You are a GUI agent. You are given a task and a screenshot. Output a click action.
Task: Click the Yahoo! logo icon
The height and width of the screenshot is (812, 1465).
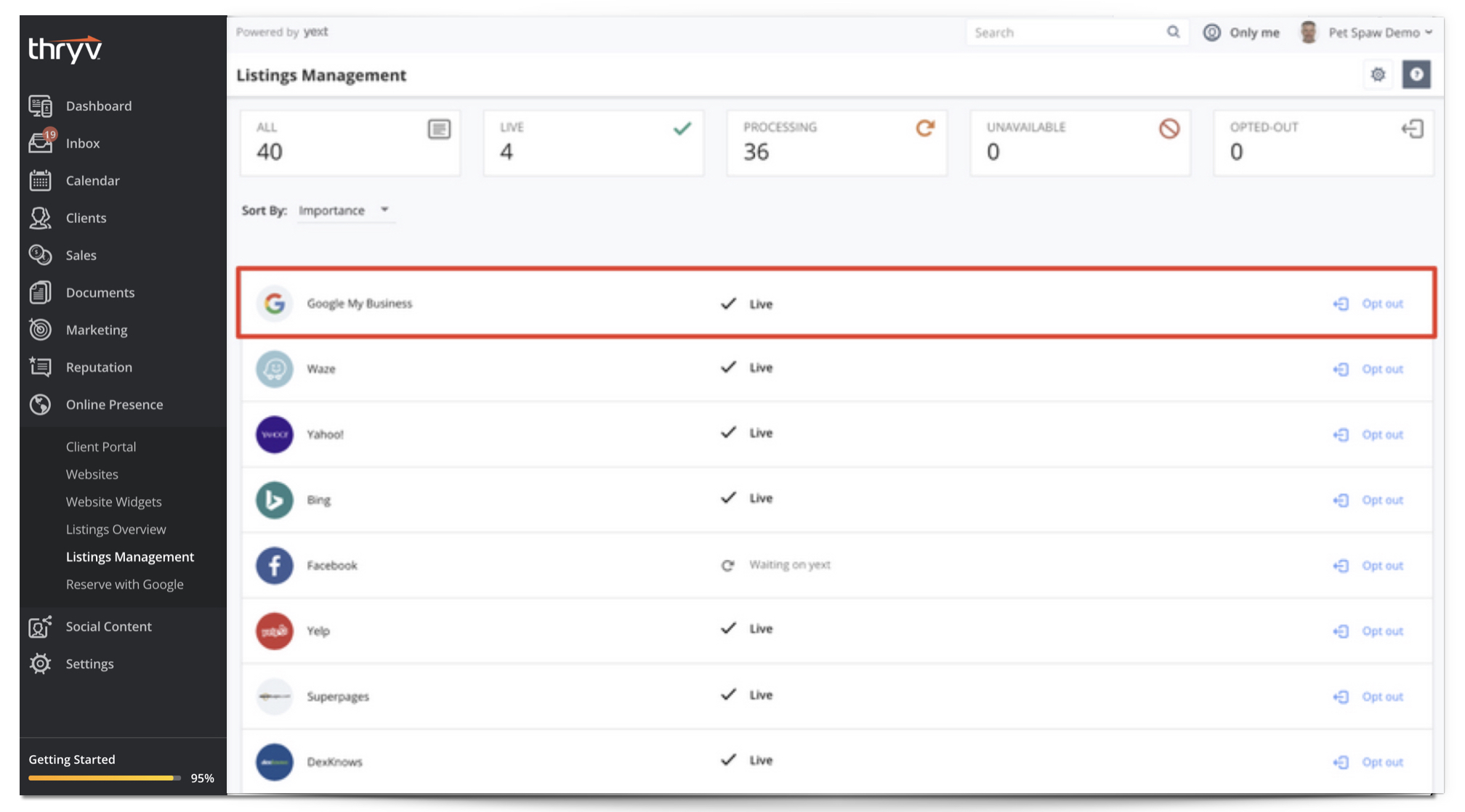click(275, 434)
